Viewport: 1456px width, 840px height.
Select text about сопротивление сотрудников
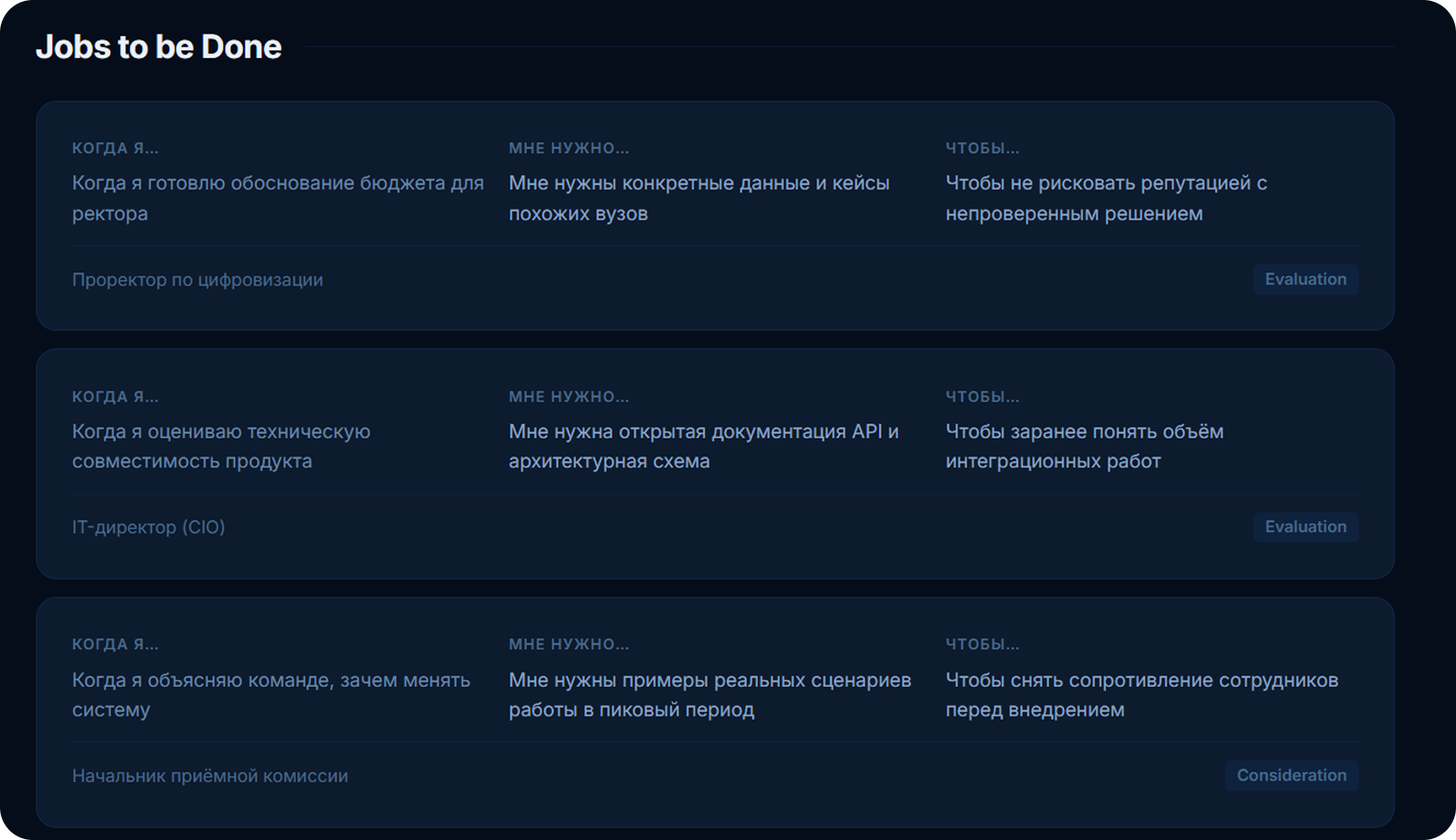tap(1141, 694)
